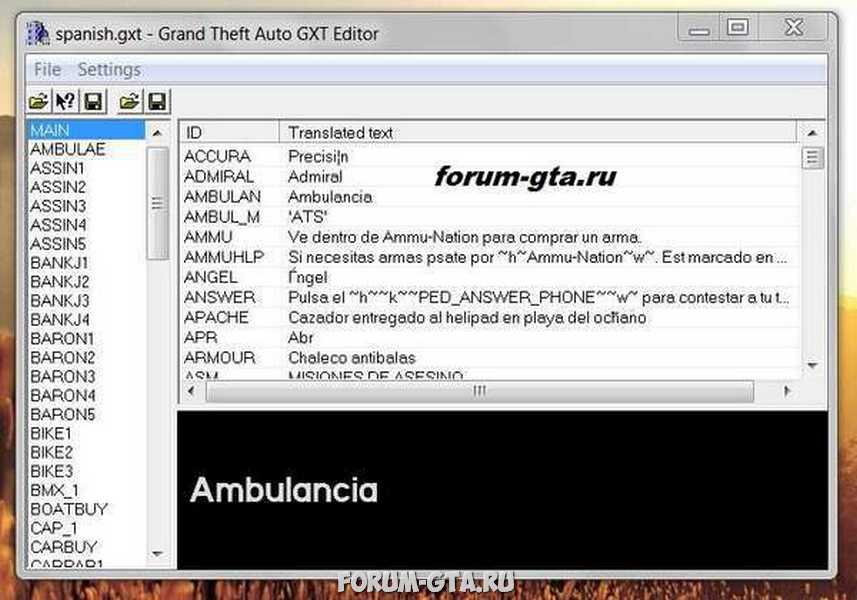Image resolution: width=857 pixels, height=600 pixels.
Task: Select the ANGEL row
Action: point(490,277)
